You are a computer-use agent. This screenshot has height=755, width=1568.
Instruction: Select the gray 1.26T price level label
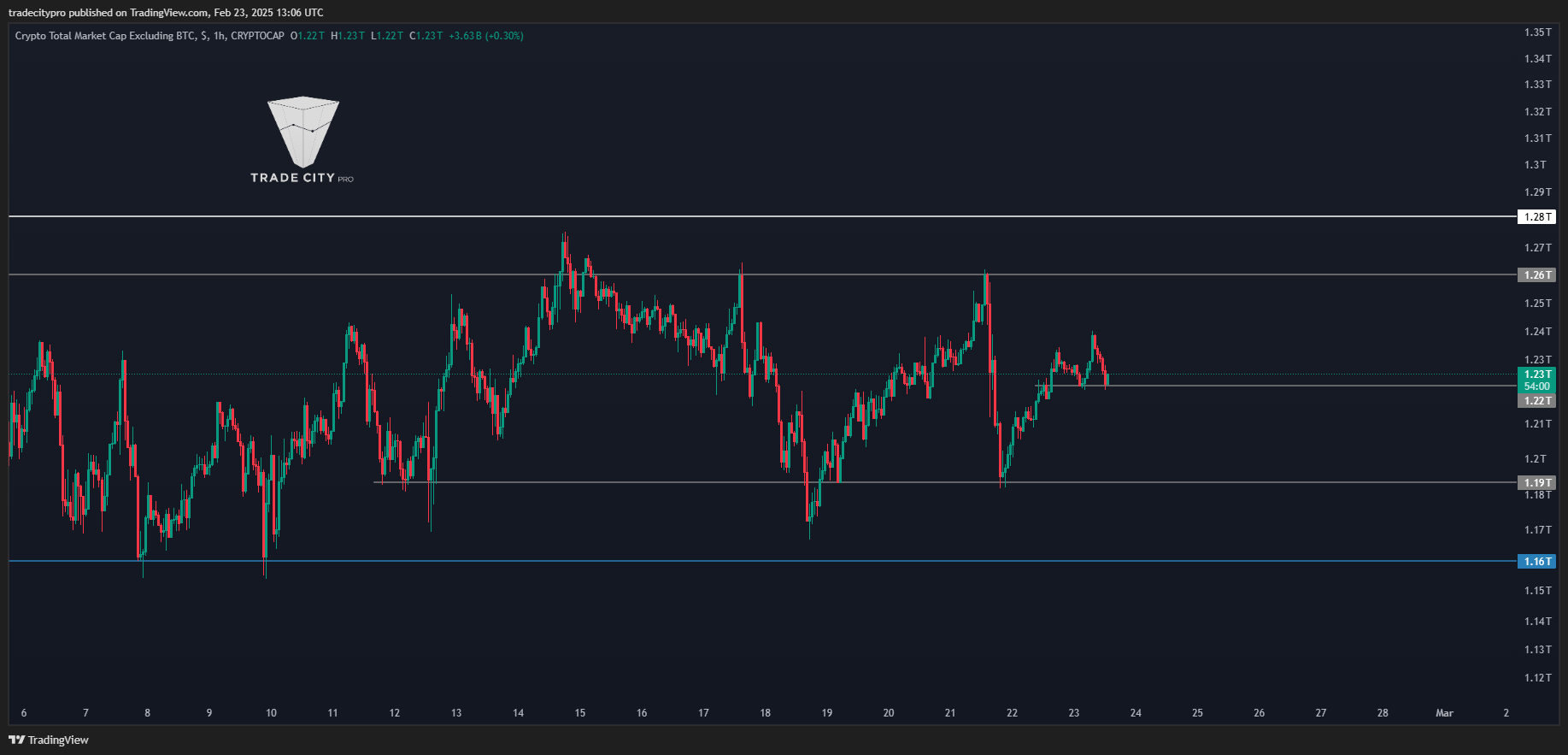click(x=1536, y=275)
